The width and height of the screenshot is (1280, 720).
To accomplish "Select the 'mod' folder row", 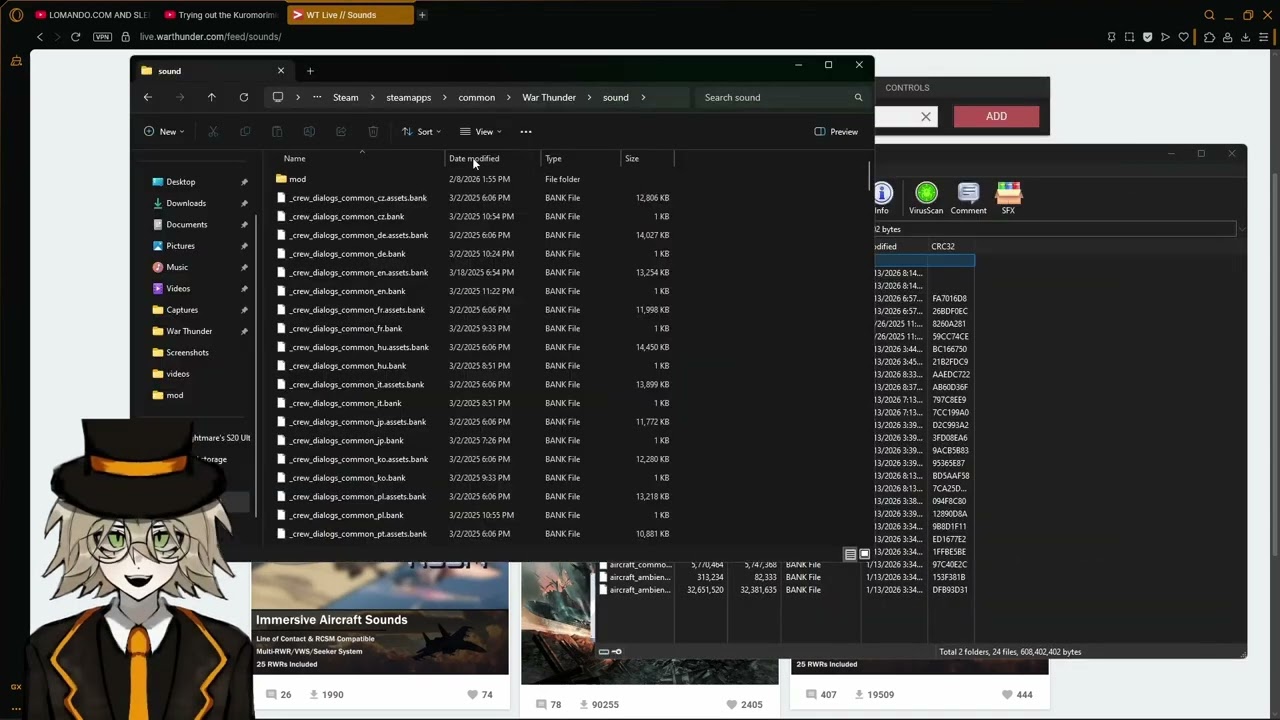I will (x=473, y=179).
